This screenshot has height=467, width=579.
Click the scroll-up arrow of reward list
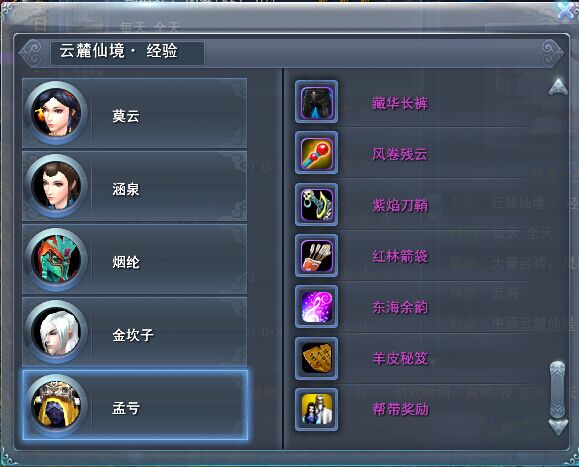click(x=558, y=87)
